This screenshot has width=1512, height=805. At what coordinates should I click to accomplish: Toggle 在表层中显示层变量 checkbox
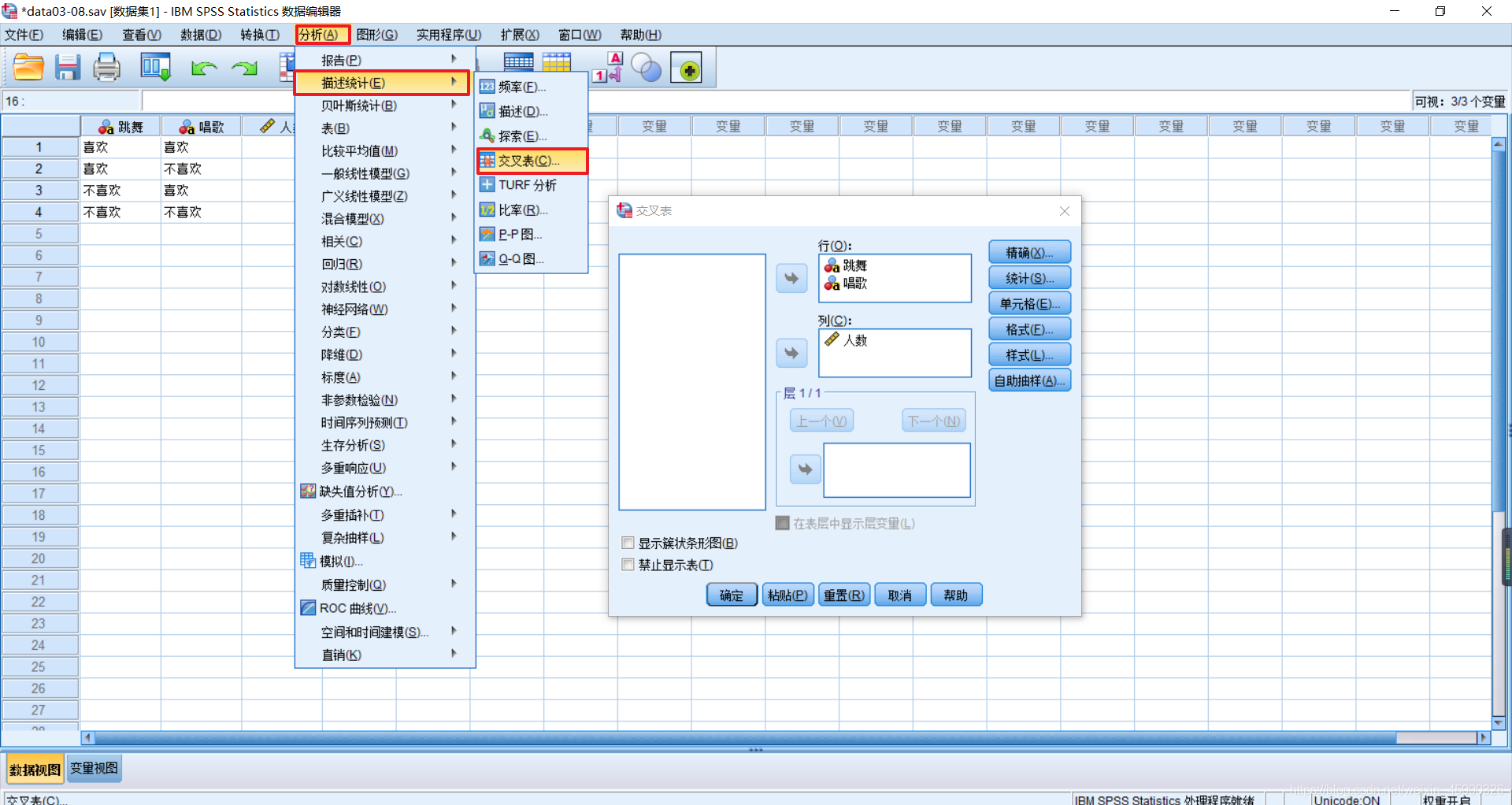click(782, 523)
